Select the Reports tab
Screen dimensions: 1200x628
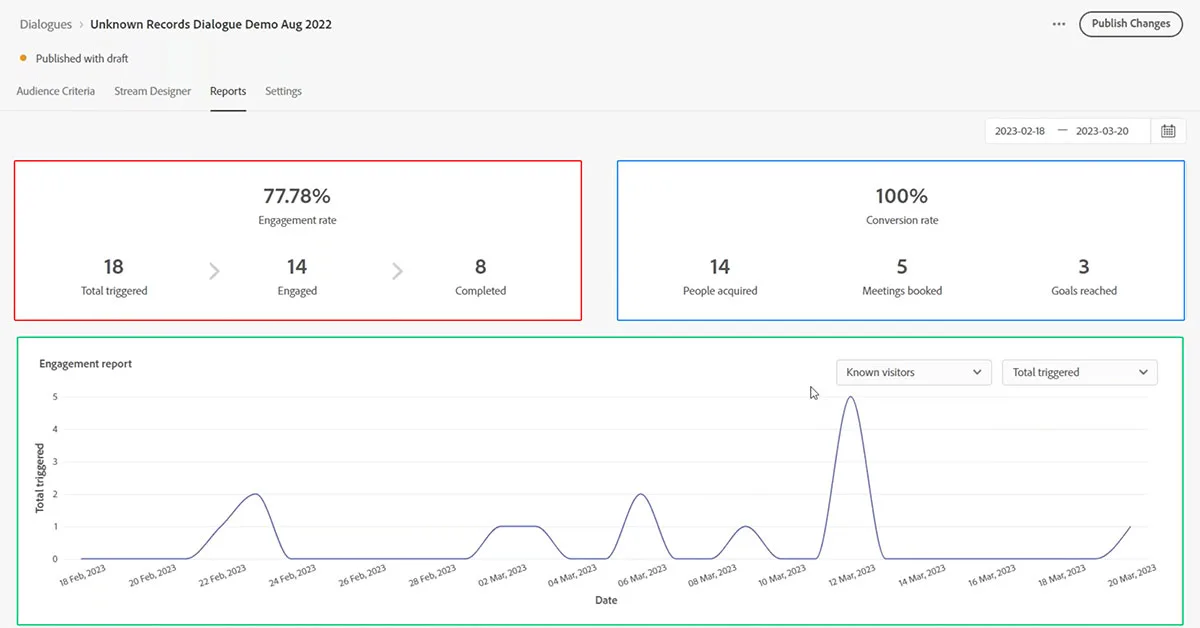pos(228,91)
